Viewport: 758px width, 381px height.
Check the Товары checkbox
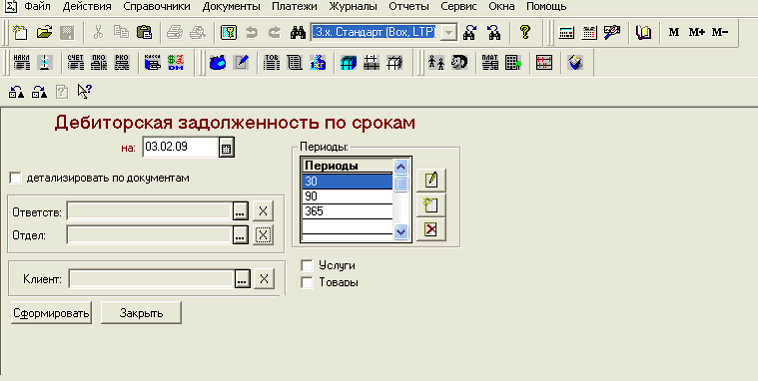pyautogui.click(x=307, y=282)
